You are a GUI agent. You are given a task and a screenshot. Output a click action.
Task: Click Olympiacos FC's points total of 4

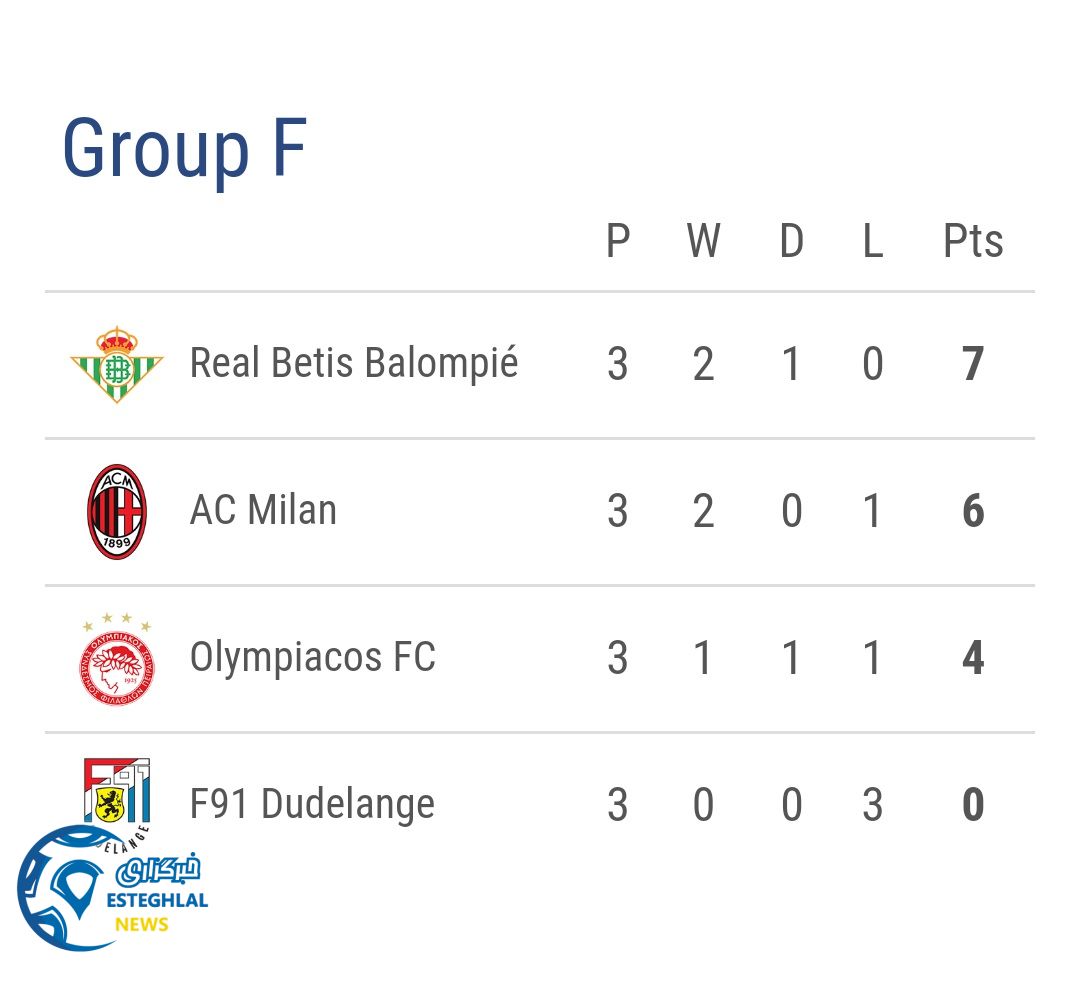pyautogui.click(x=972, y=659)
